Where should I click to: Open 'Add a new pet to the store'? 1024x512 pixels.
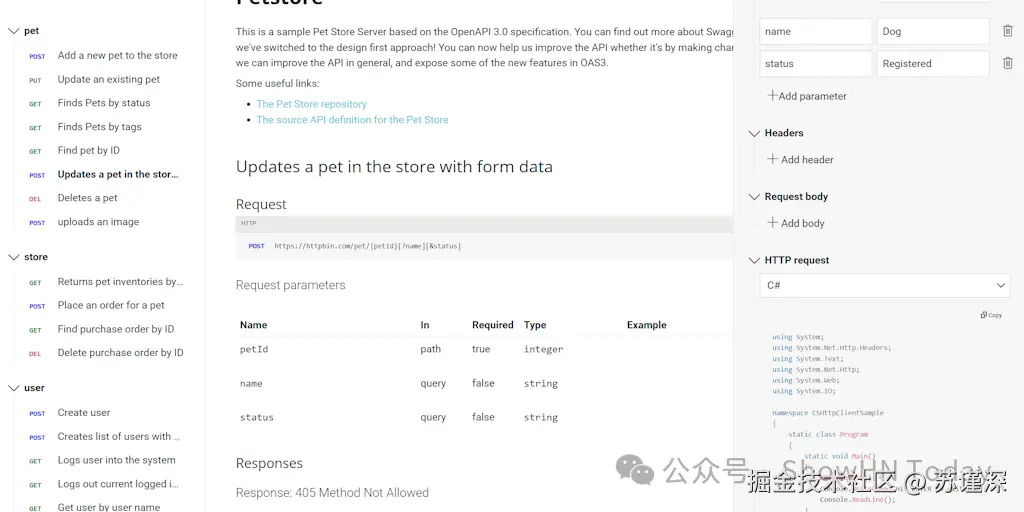[117, 56]
